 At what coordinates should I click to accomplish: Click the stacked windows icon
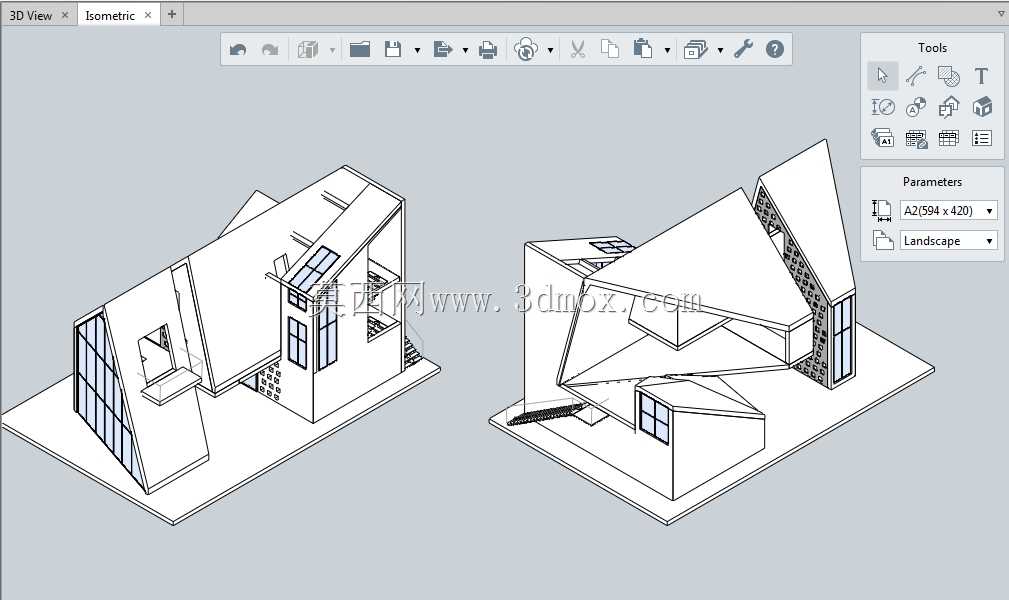coord(696,50)
